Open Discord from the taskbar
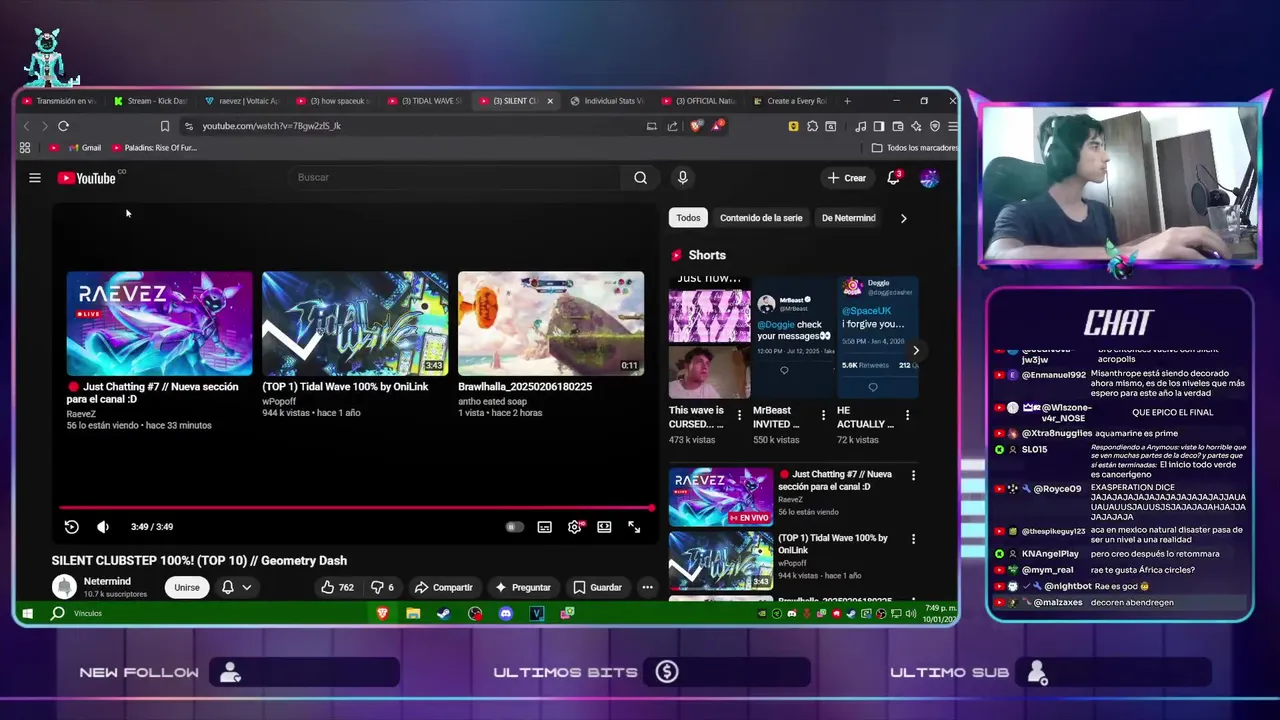This screenshot has height=720, width=1280. click(506, 613)
